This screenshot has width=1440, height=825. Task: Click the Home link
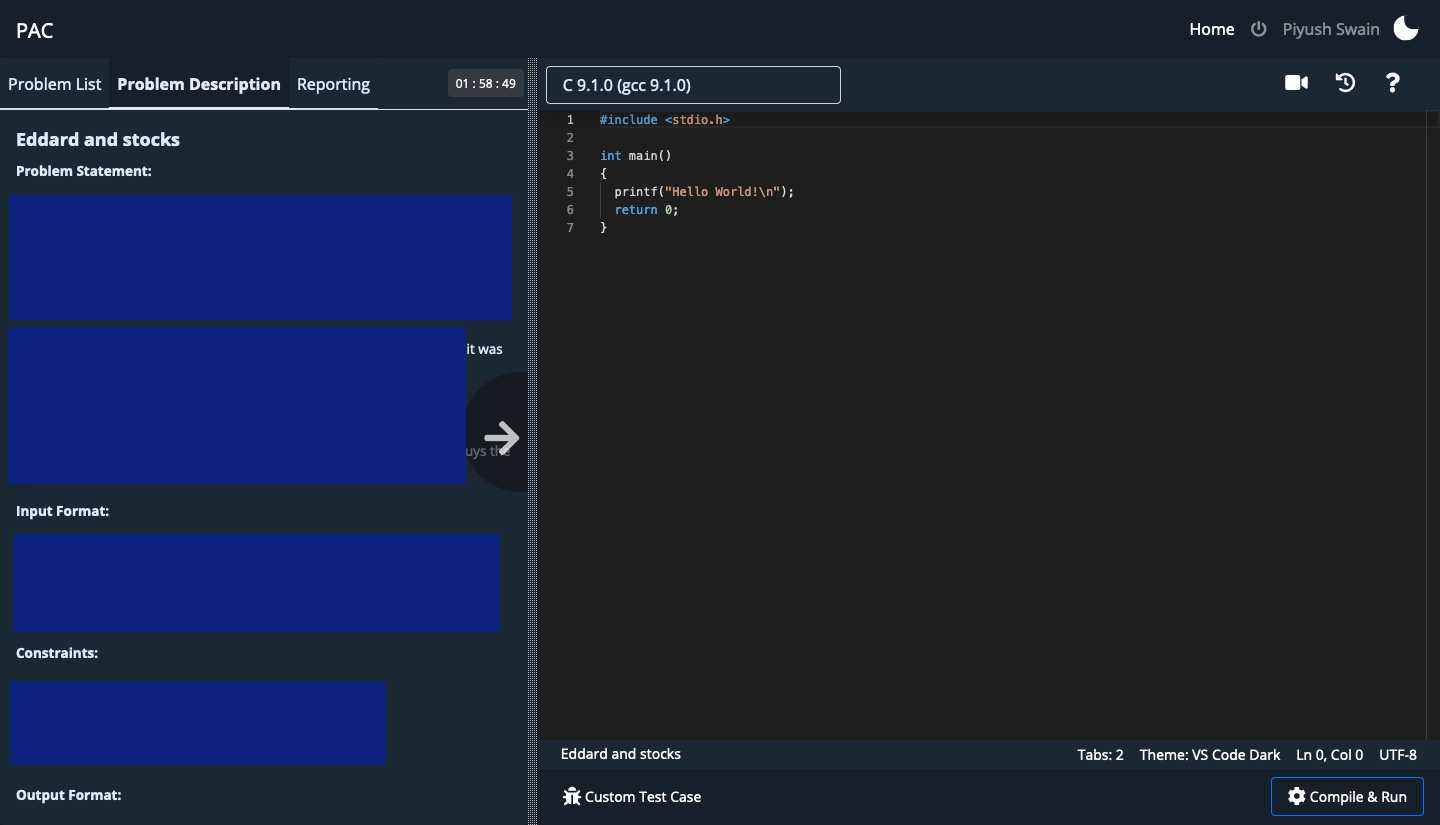coord(1211,29)
